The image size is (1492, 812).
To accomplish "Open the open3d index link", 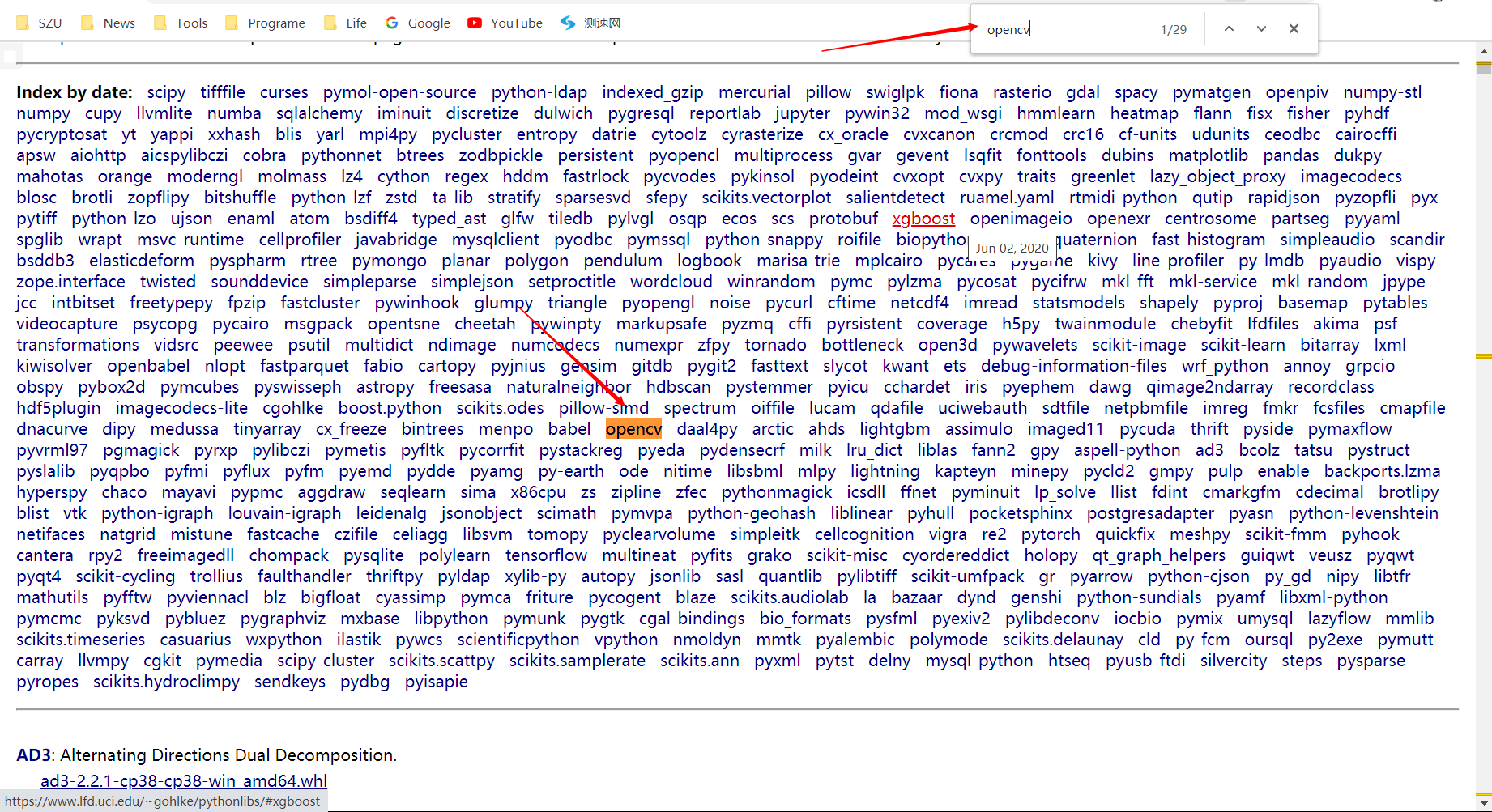I will (x=948, y=345).
